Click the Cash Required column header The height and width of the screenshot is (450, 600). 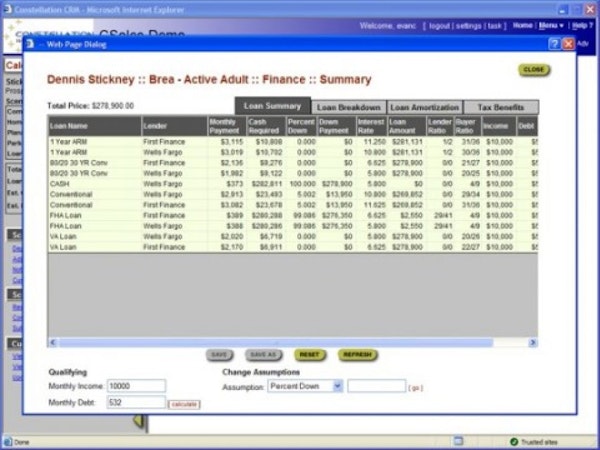pos(266,126)
